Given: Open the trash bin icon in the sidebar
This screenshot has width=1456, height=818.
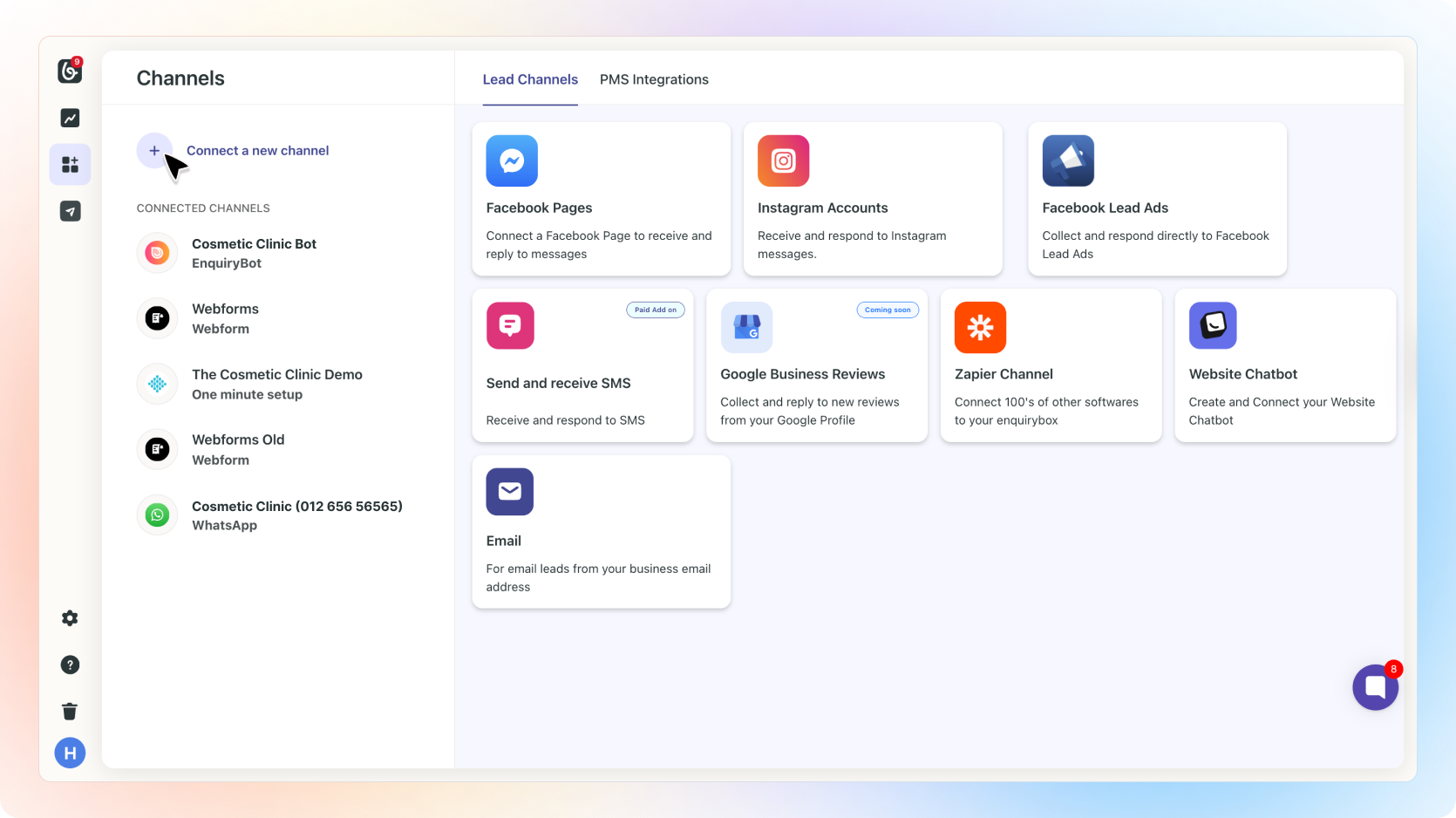Looking at the screenshot, I should (x=70, y=712).
